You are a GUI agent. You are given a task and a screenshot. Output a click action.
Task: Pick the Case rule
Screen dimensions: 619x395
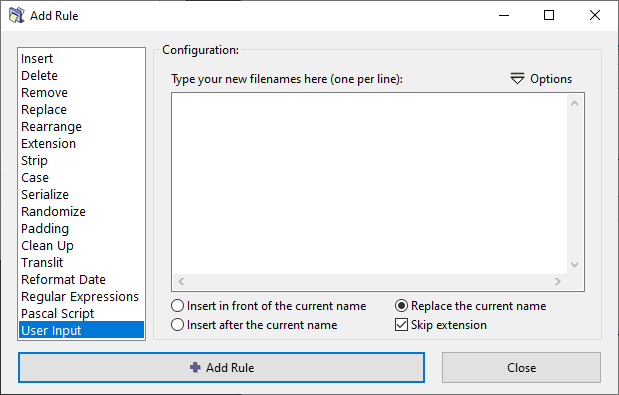point(81,177)
